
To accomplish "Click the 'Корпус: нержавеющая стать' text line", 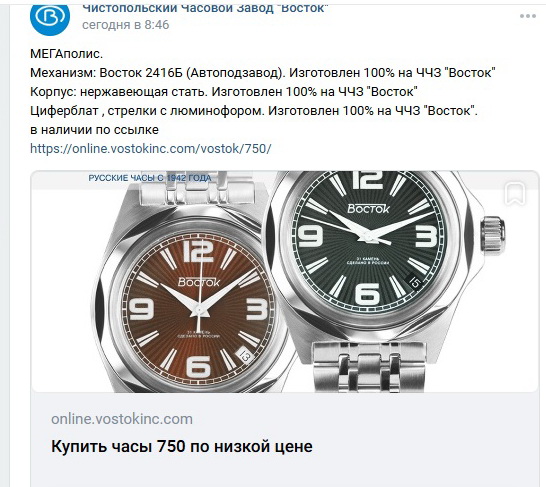I will point(224,92).
